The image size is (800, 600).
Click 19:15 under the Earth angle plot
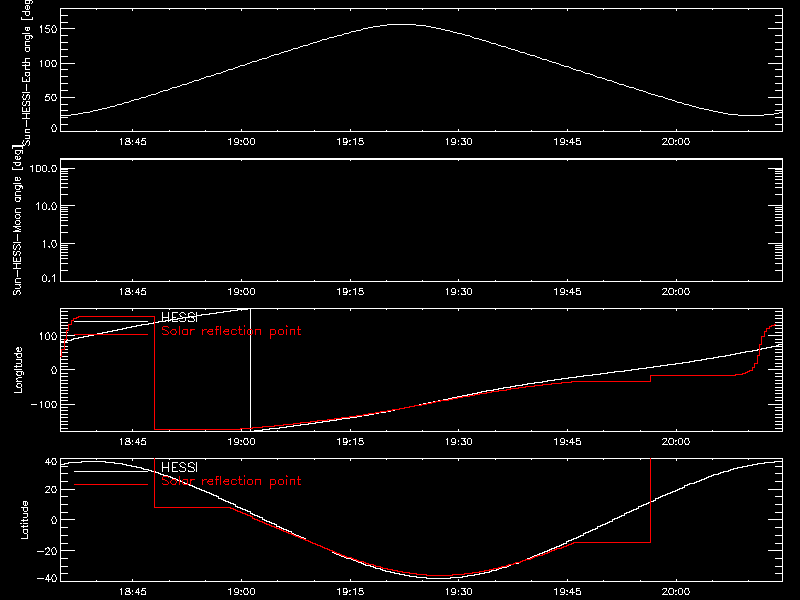coord(350,142)
